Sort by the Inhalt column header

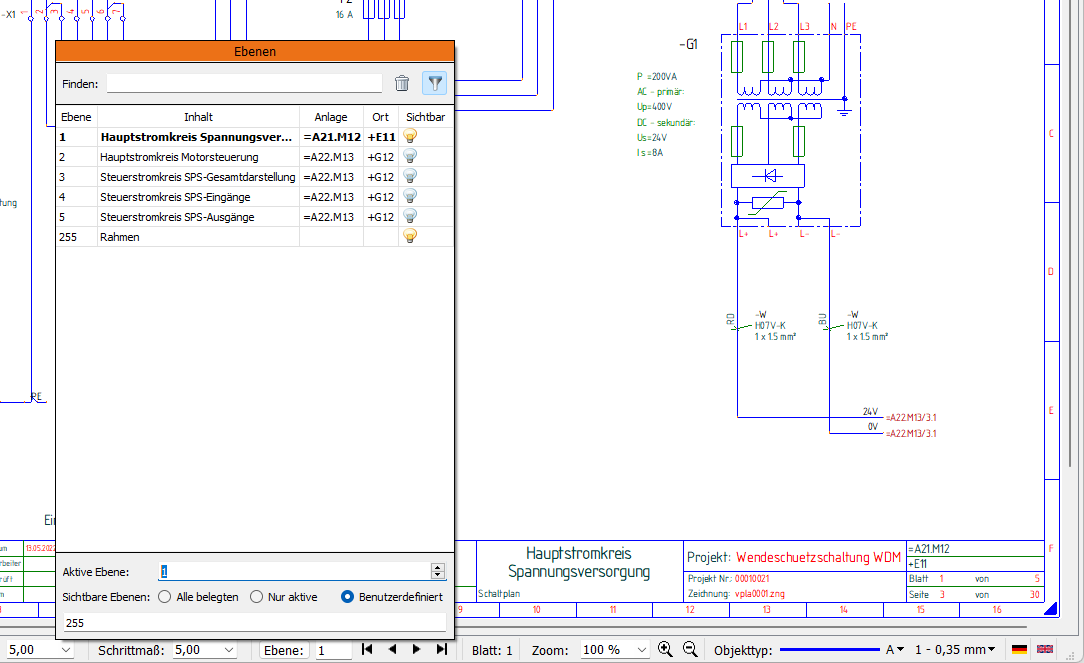(x=198, y=117)
